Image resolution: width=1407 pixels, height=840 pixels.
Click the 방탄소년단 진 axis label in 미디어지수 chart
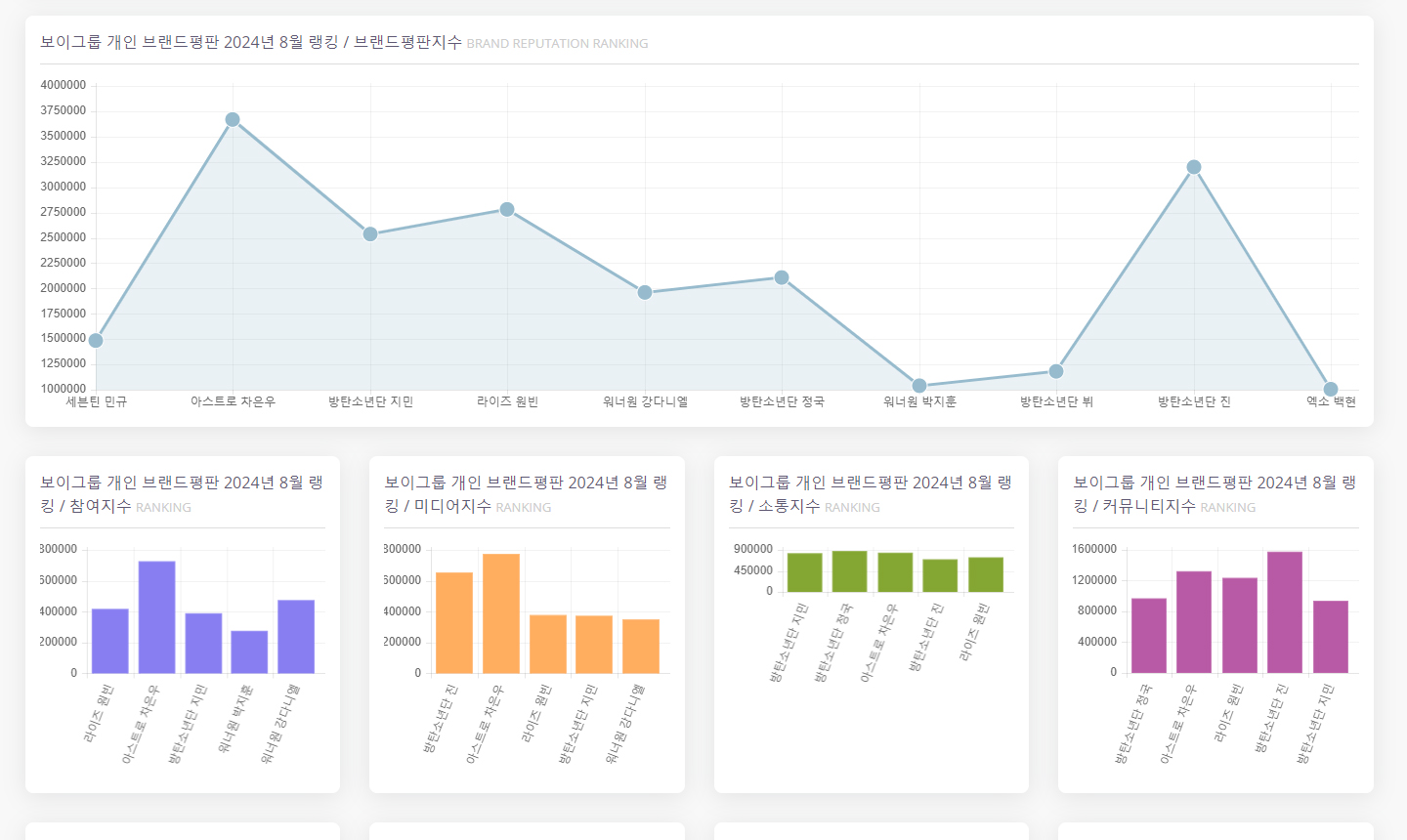point(440,719)
